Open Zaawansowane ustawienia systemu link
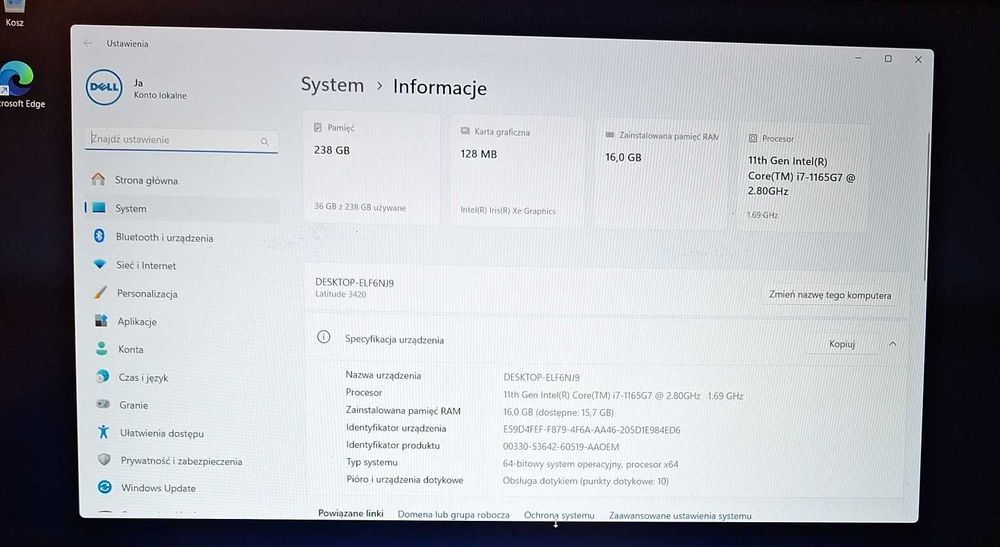This screenshot has height=547, width=1000. (x=680, y=515)
